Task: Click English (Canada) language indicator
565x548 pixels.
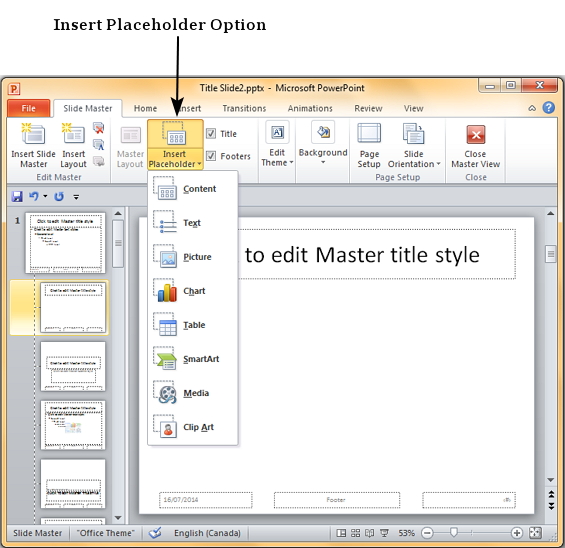Action: pyautogui.click(x=207, y=533)
